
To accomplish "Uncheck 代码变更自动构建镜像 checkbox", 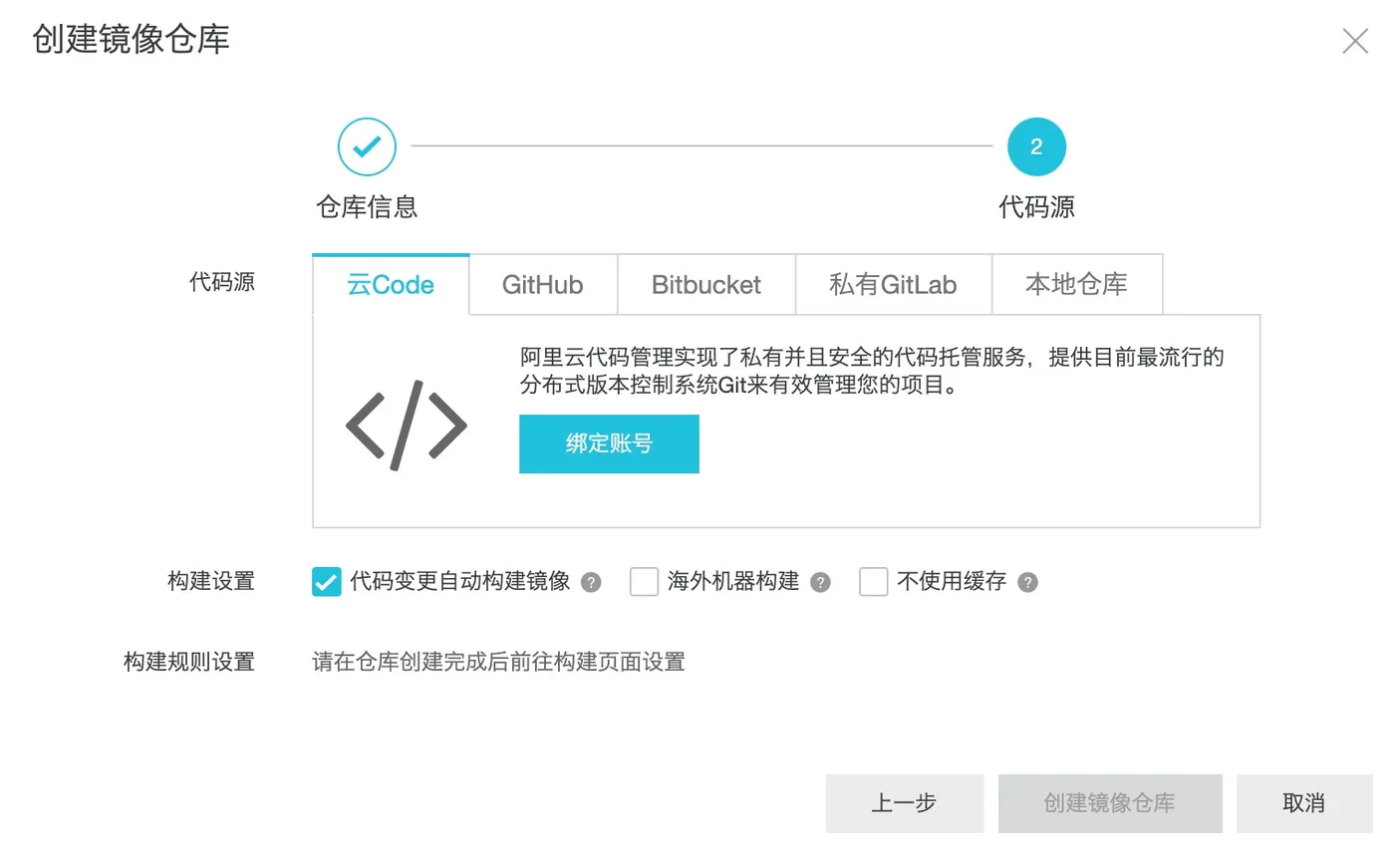I will [326, 581].
